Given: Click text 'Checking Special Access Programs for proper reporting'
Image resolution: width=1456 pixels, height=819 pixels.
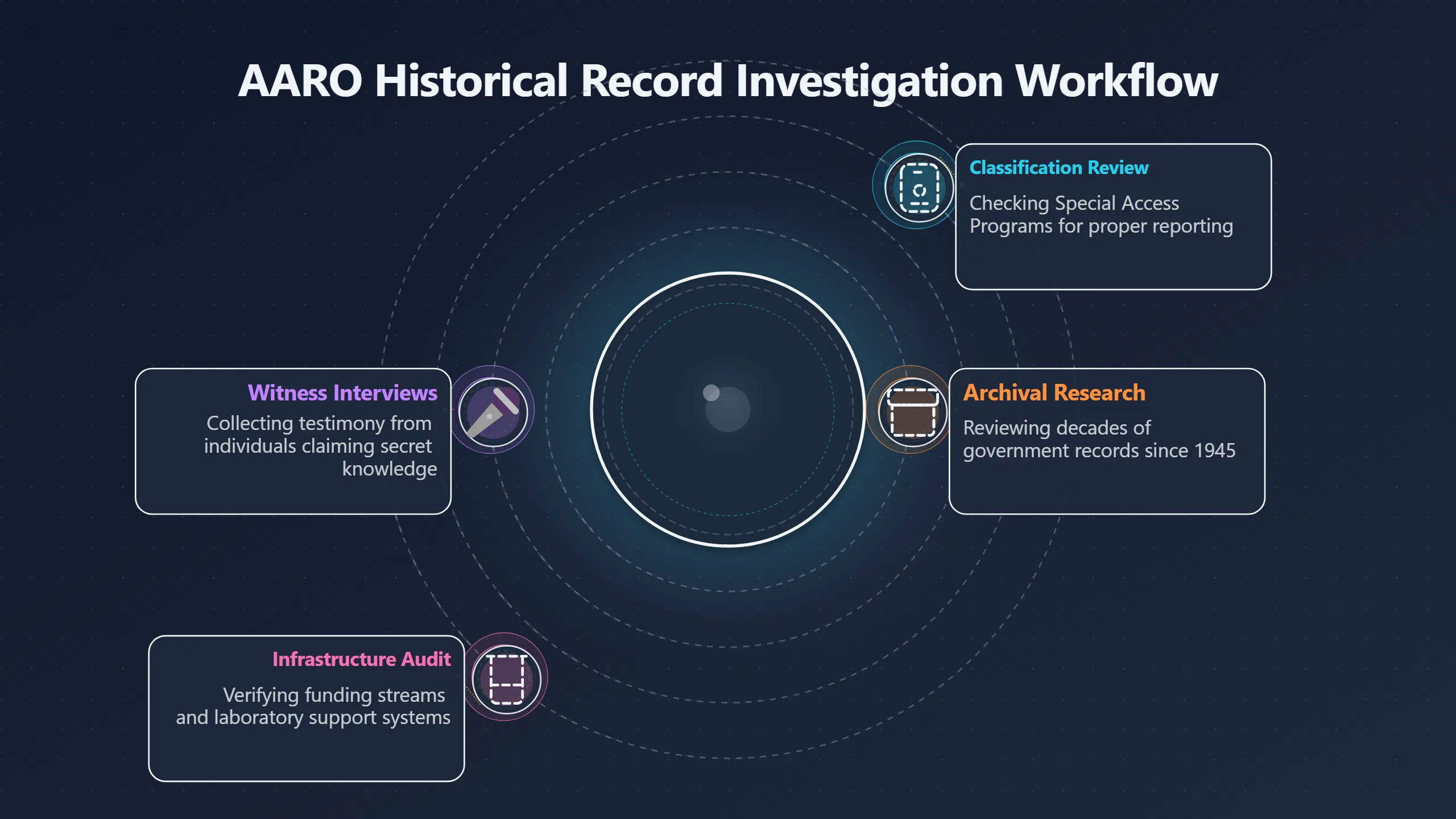Looking at the screenshot, I should 1101,215.
